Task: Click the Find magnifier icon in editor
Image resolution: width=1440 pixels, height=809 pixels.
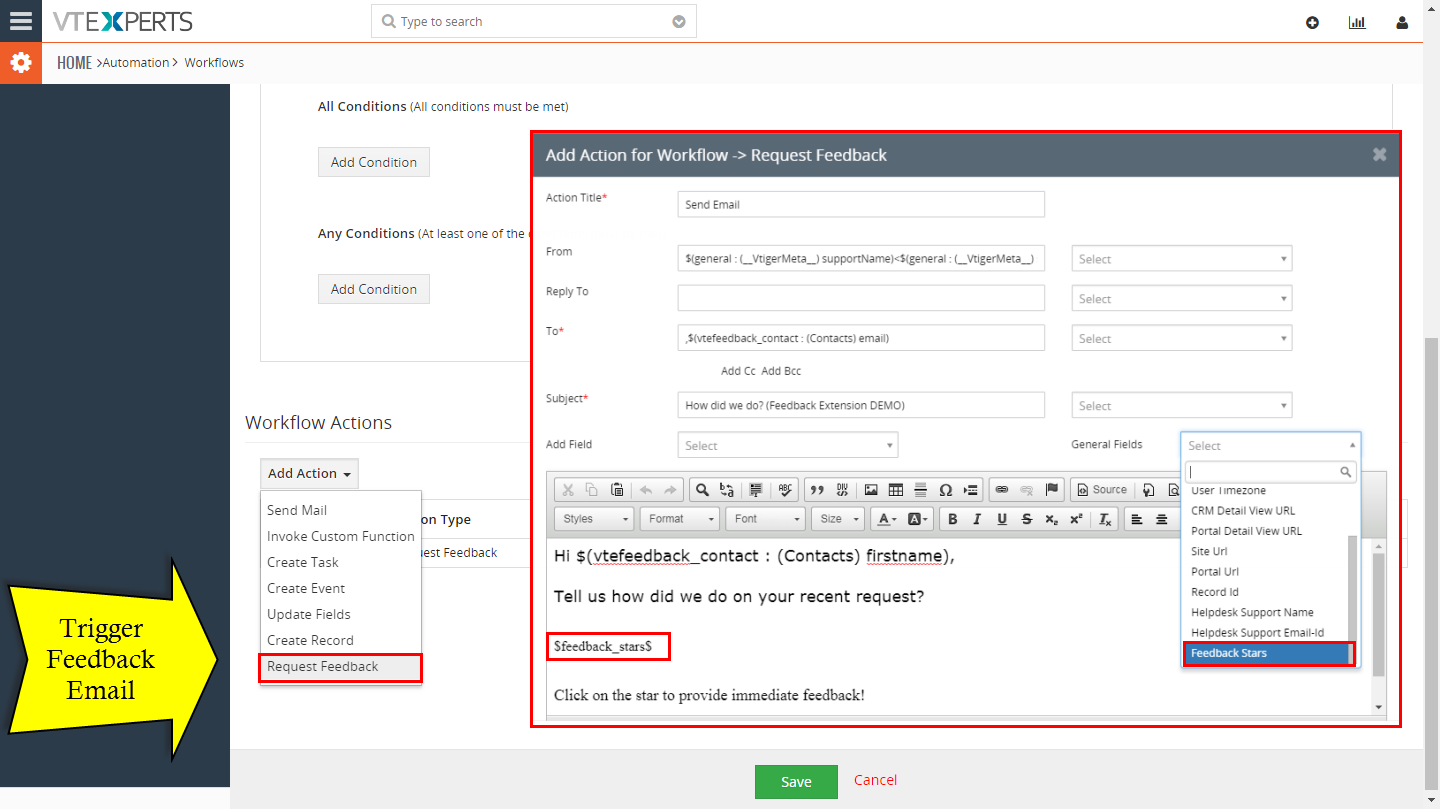Action: click(x=702, y=490)
